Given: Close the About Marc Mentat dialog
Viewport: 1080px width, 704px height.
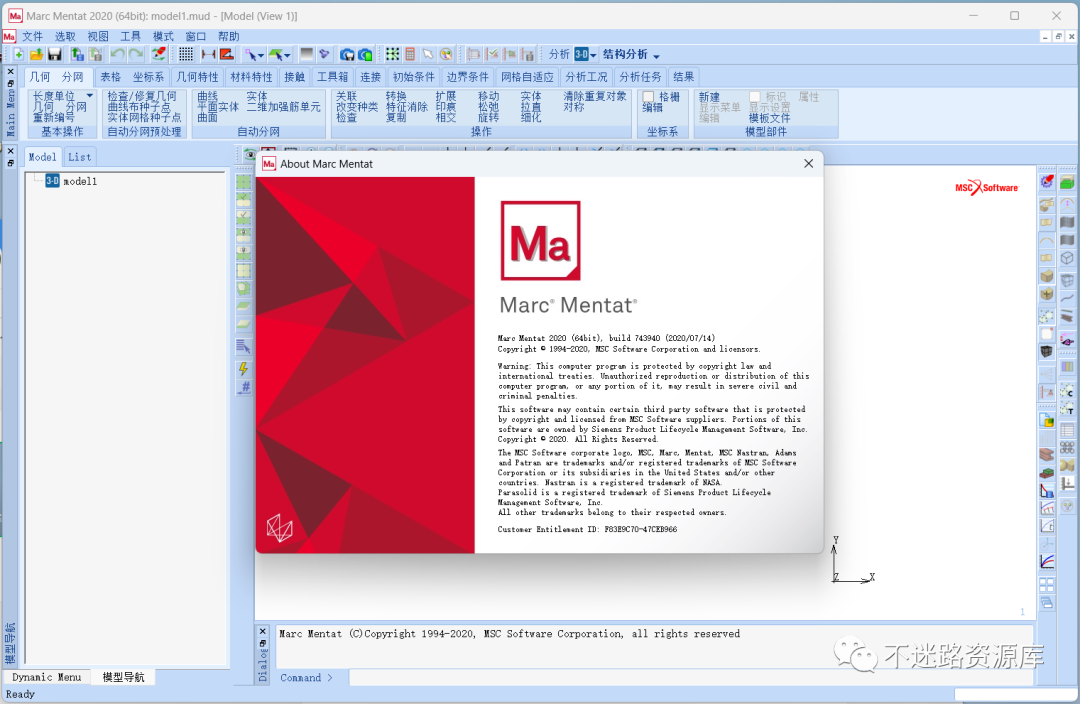Looking at the screenshot, I should pos(809,163).
